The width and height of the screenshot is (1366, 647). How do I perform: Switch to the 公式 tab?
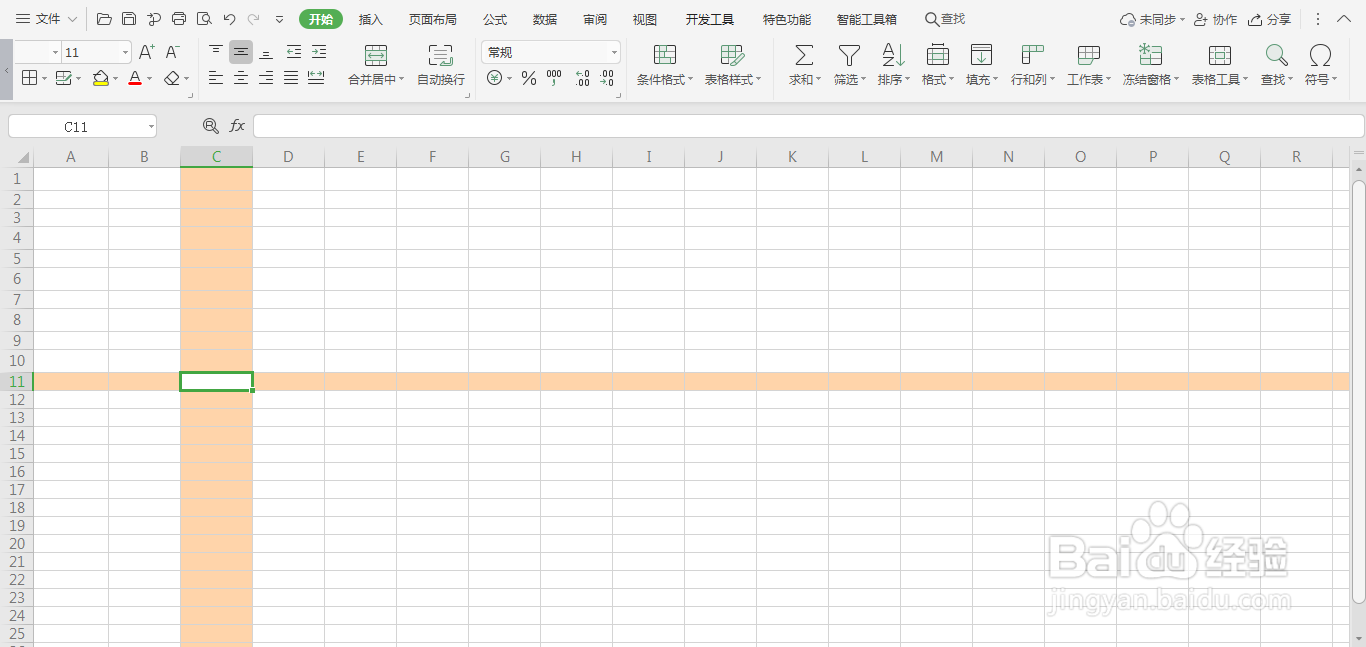[x=495, y=19]
